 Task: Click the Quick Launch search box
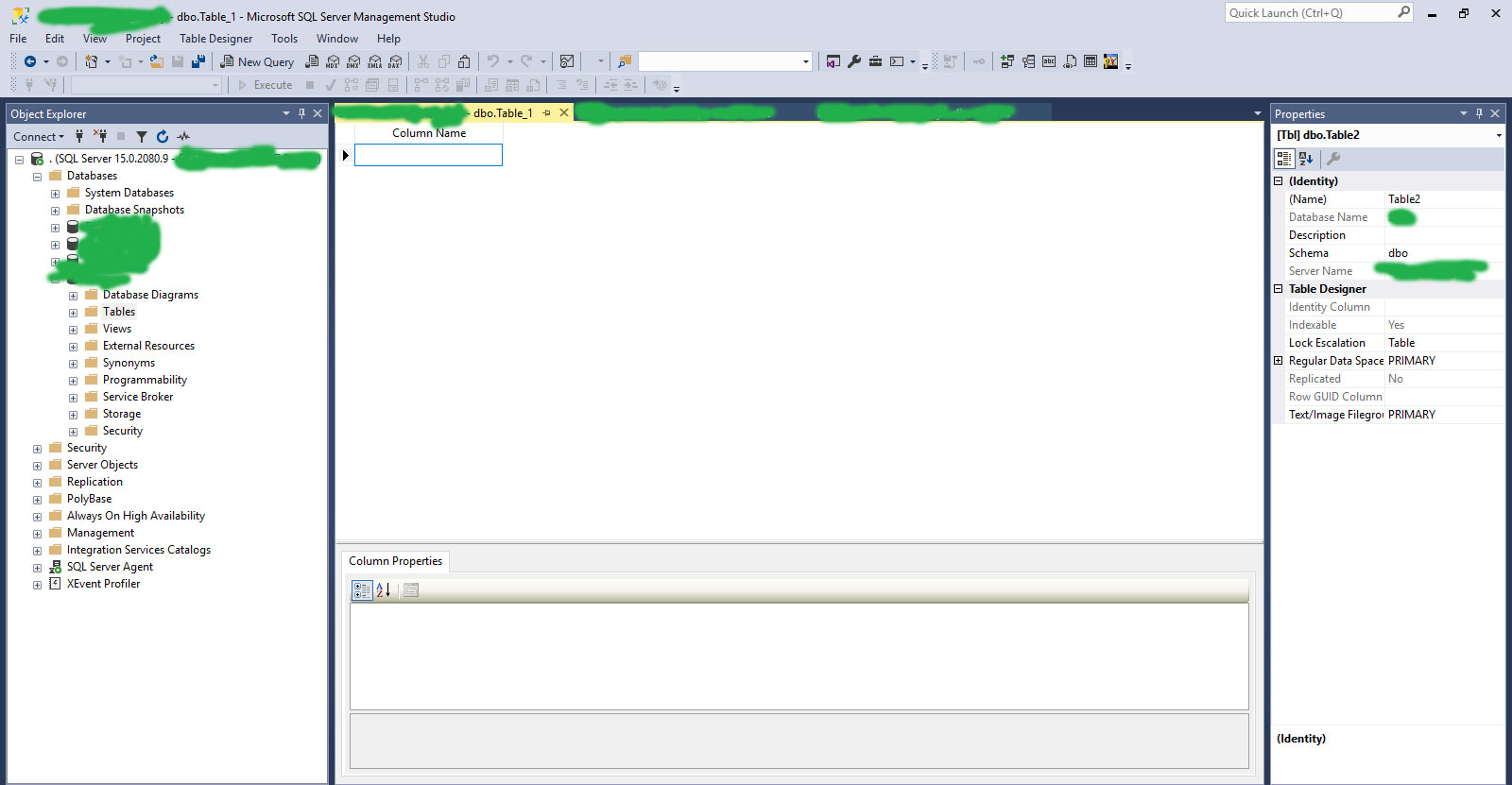tap(1310, 13)
